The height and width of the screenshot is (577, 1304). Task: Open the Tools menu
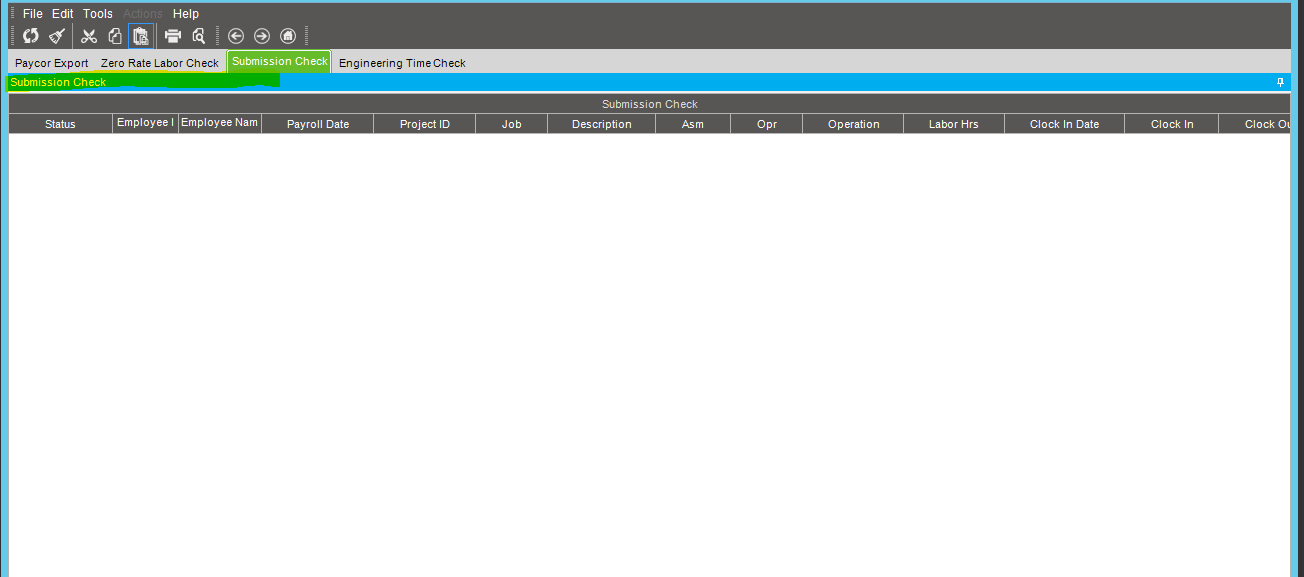(x=98, y=14)
